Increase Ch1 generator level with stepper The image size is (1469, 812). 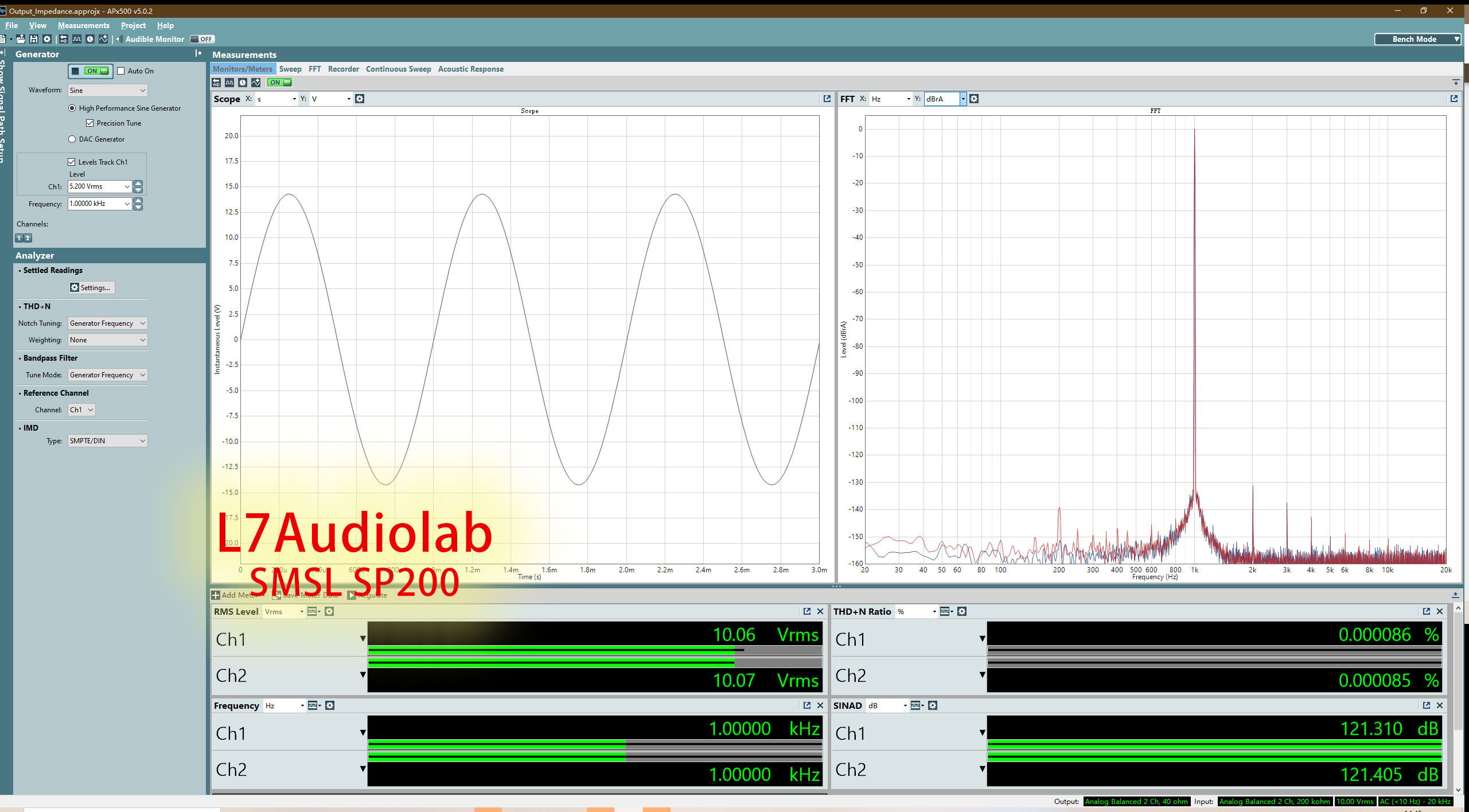[138, 184]
